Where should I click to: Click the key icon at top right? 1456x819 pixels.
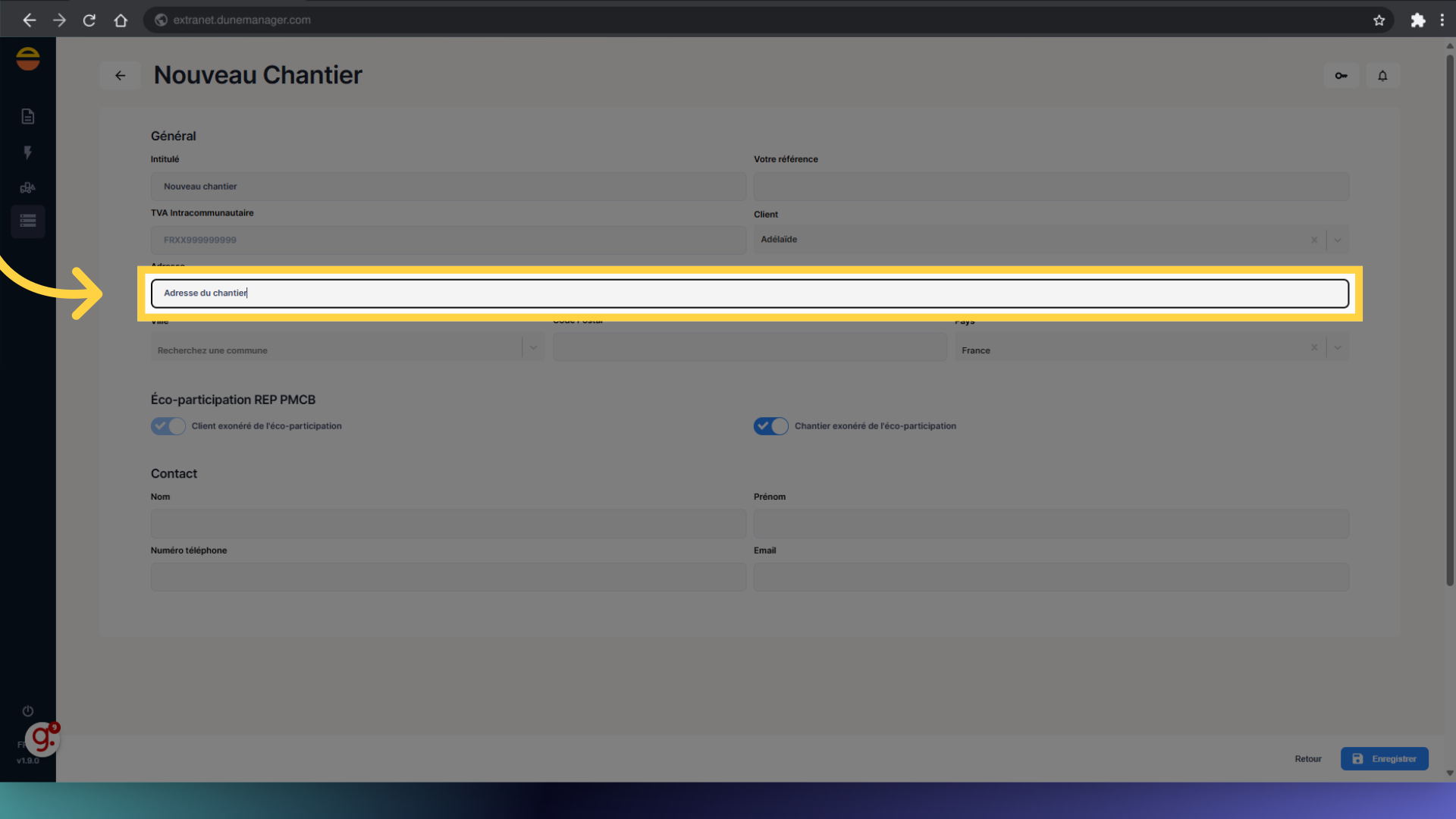click(x=1341, y=76)
